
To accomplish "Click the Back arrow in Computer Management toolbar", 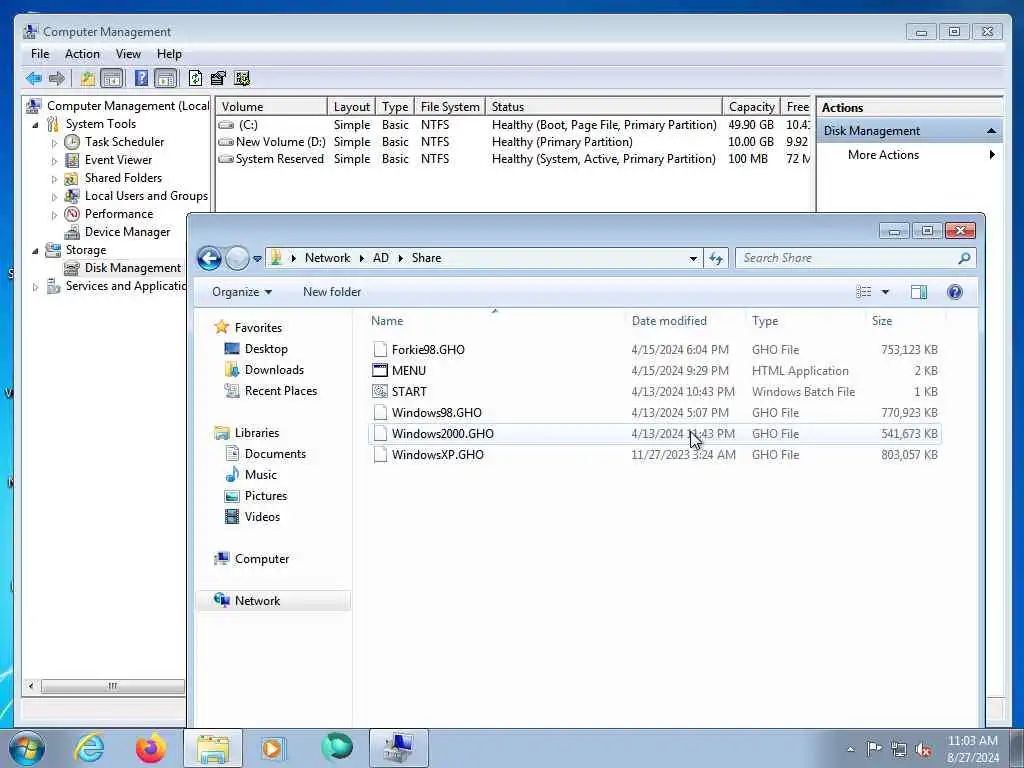I will (34, 78).
